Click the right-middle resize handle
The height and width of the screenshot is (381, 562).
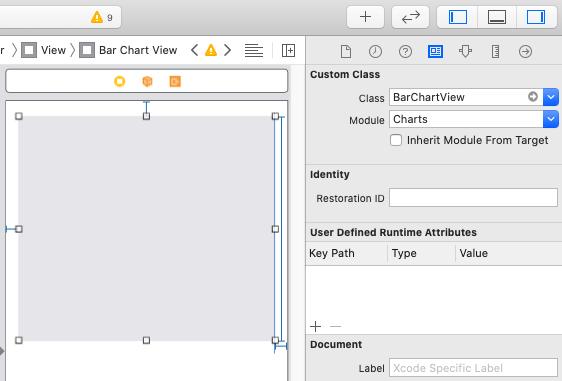[275, 229]
